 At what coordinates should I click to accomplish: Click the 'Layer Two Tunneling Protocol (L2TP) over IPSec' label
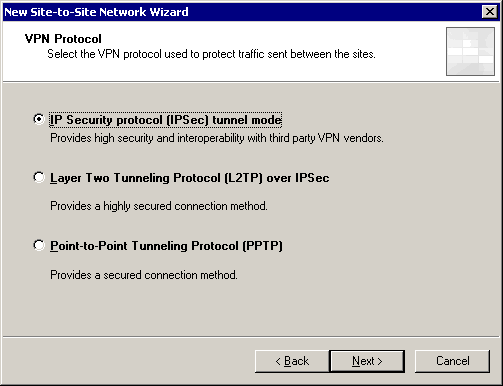[x=190, y=178]
